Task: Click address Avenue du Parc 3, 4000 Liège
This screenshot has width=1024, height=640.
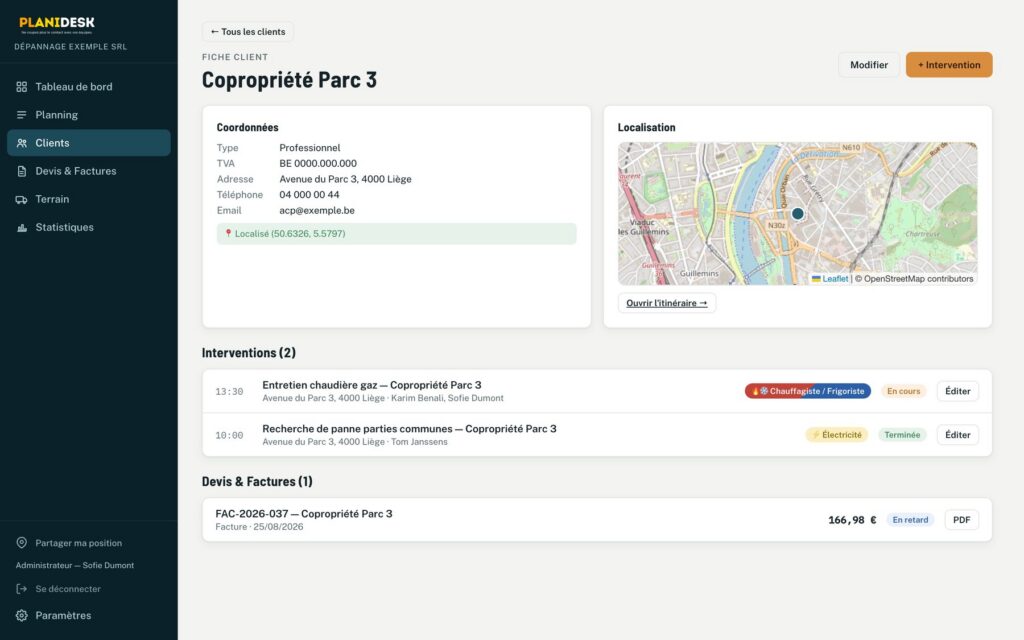Action: click(x=345, y=179)
